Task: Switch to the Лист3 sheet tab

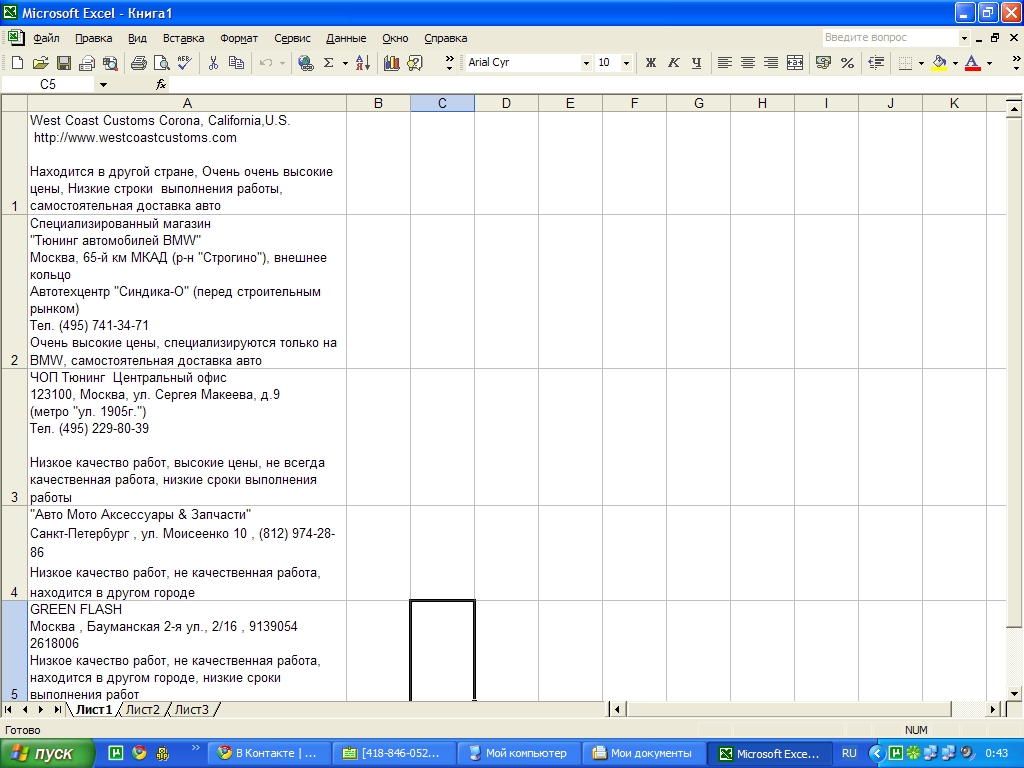Action: (191, 709)
